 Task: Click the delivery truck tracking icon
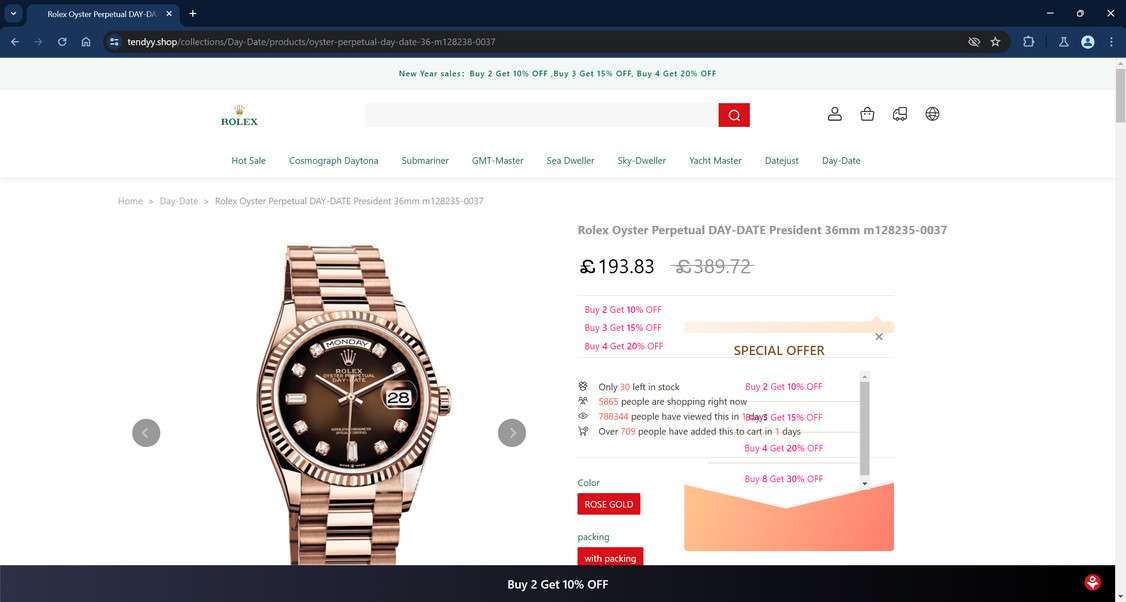pyautogui.click(x=900, y=114)
